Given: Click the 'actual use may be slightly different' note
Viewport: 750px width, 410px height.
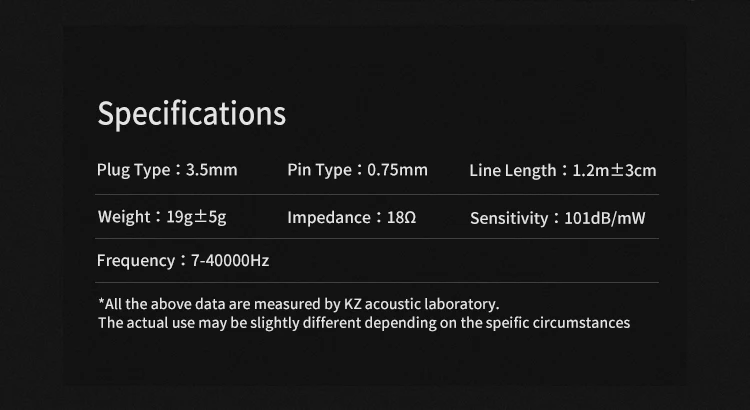Looking at the screenshot, I should tap(364, 323).
